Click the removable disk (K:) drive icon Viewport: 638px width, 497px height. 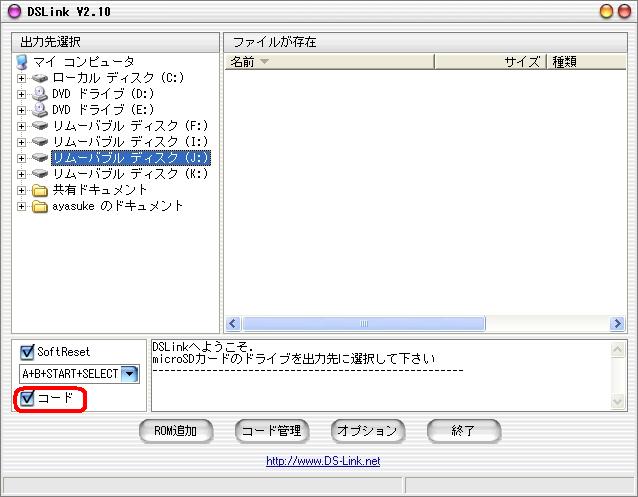[40, 174]
